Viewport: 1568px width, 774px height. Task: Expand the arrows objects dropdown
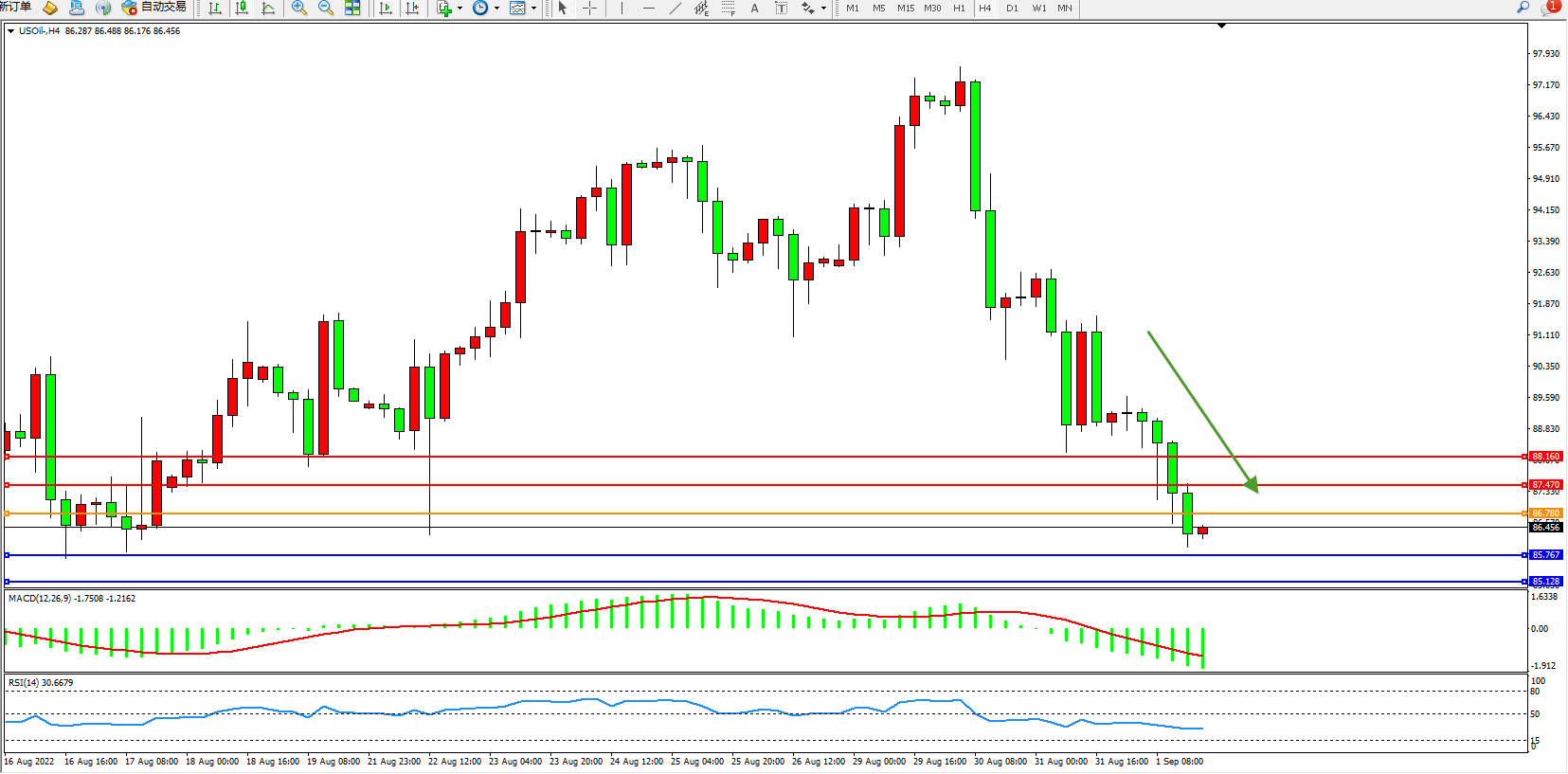click(822, 9)
